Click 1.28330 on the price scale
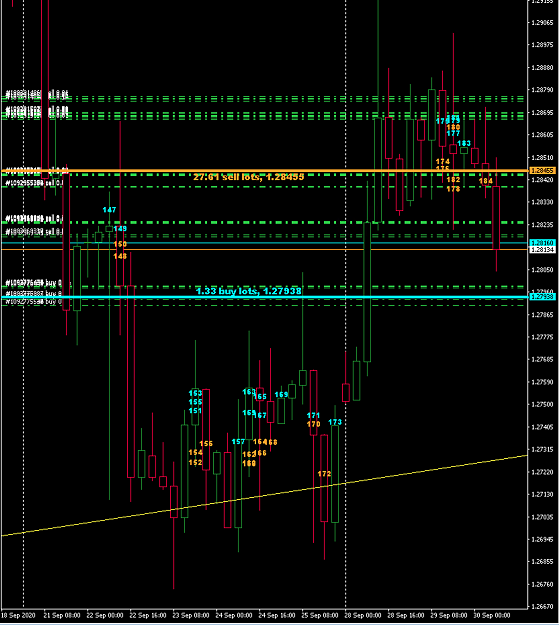This screenshot has height=625, width=559. [543, 202]
